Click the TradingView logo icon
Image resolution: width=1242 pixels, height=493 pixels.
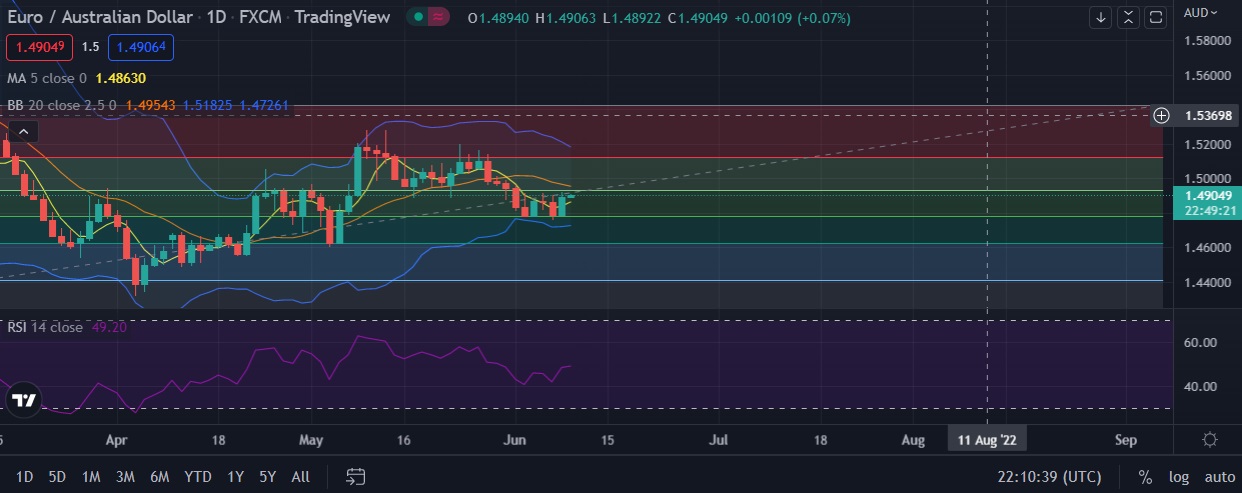pyautogui.click(x=24, y=401)
